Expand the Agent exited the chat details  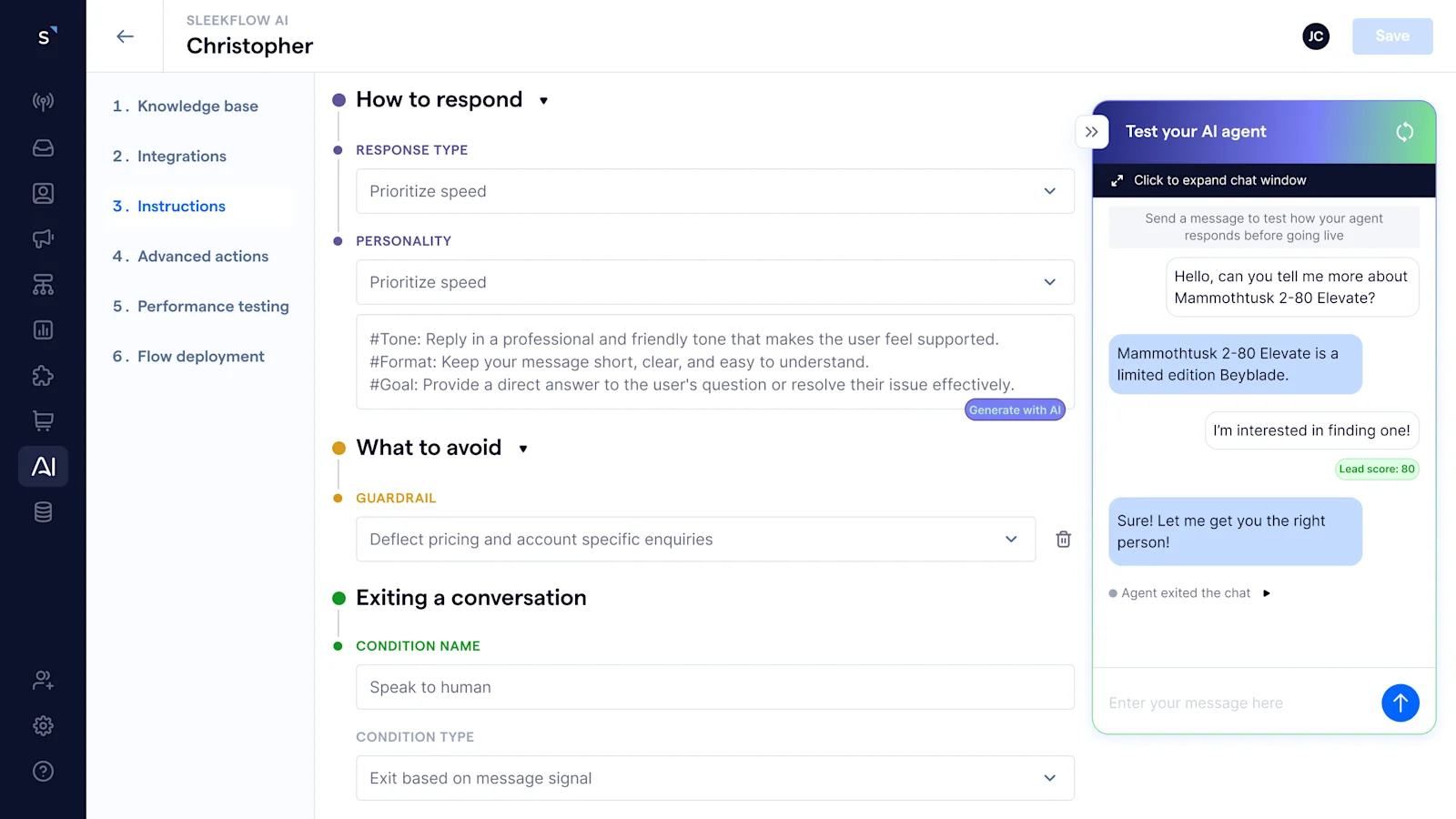coord(1268,592)
